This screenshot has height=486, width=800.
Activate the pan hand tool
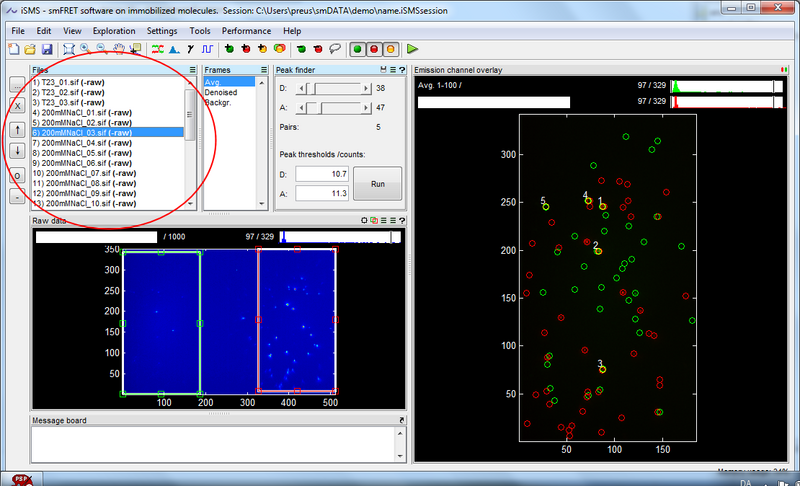[117, 48]
